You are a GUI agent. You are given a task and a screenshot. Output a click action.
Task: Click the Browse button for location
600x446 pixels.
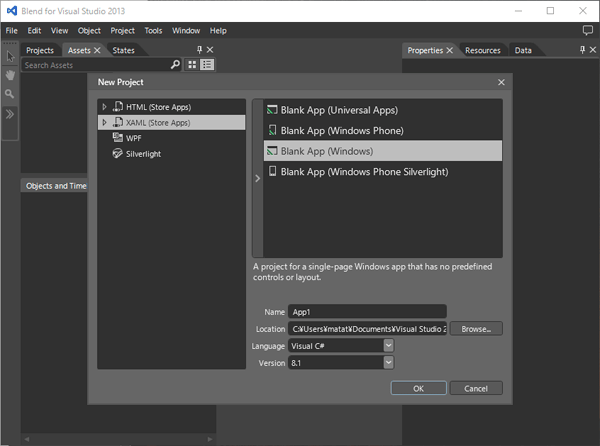(x=476, y=329)
